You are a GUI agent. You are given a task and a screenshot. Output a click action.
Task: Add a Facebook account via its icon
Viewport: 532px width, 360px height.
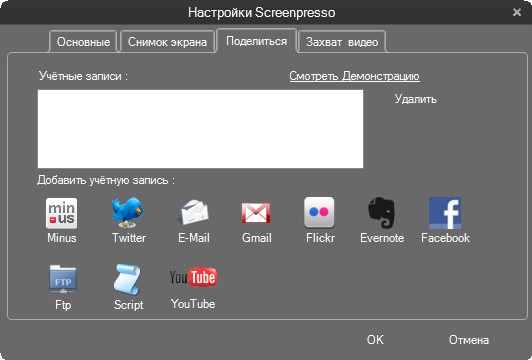(445, 213)
